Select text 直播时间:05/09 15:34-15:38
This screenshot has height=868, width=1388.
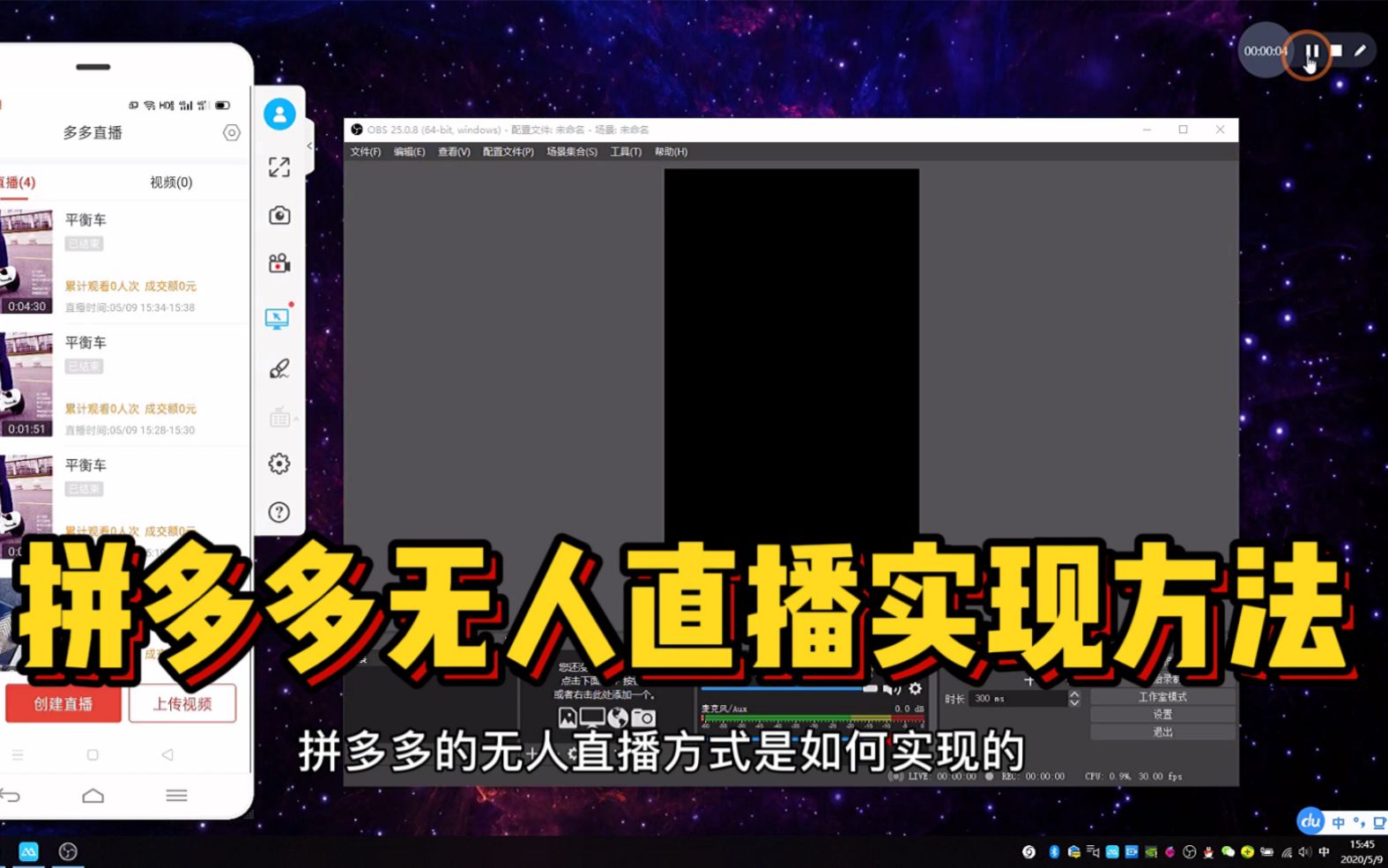[130, 308]
